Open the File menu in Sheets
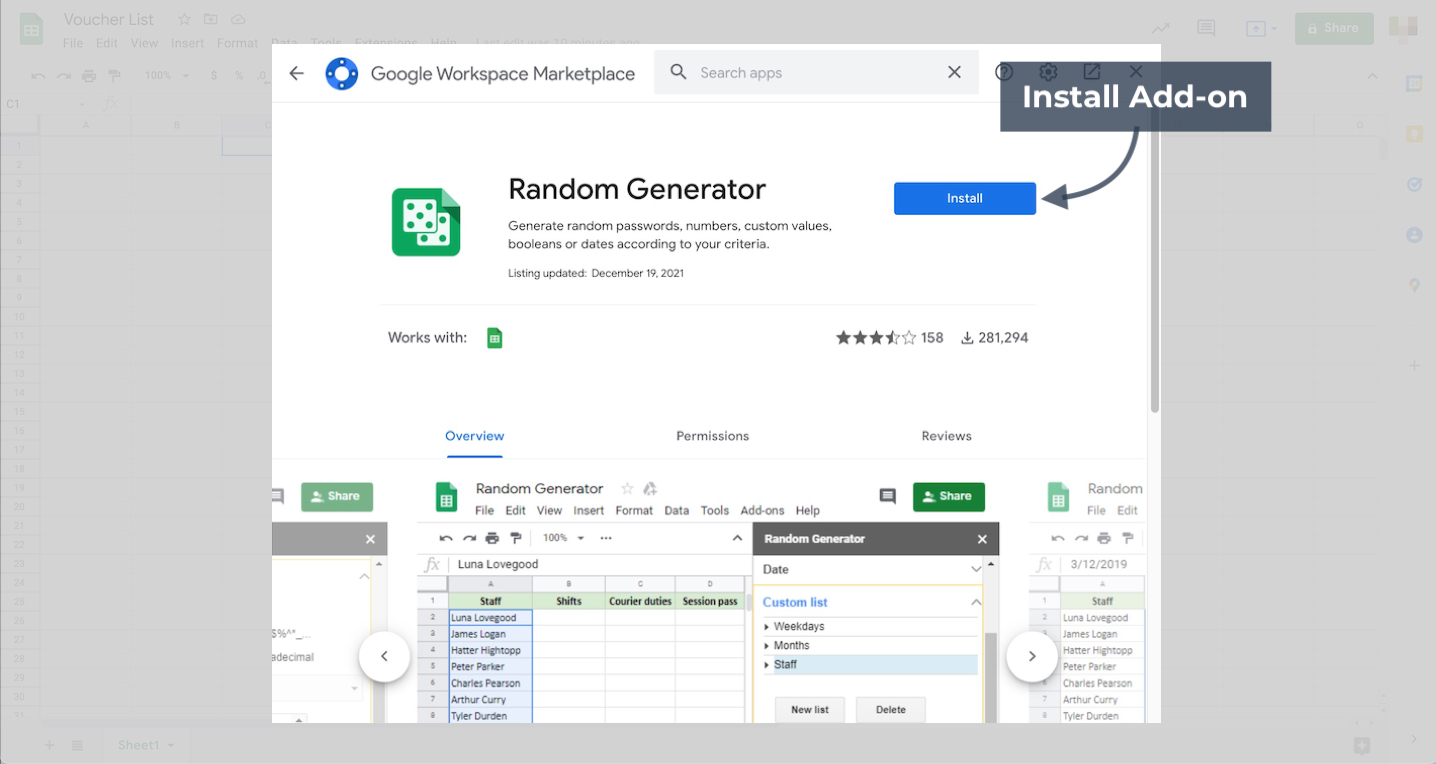This screenshot has height=764, width=1436. [x=73, y=43]
